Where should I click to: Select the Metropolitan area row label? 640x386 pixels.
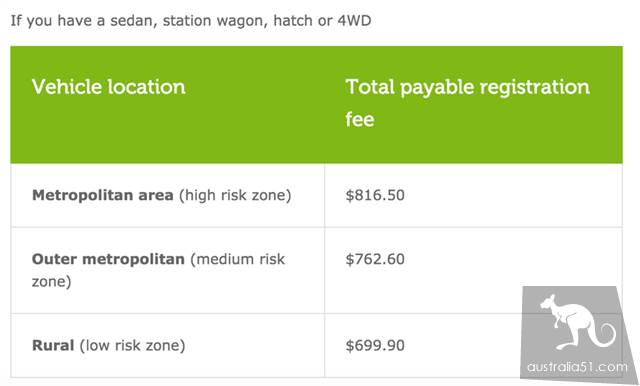[162, 195]
